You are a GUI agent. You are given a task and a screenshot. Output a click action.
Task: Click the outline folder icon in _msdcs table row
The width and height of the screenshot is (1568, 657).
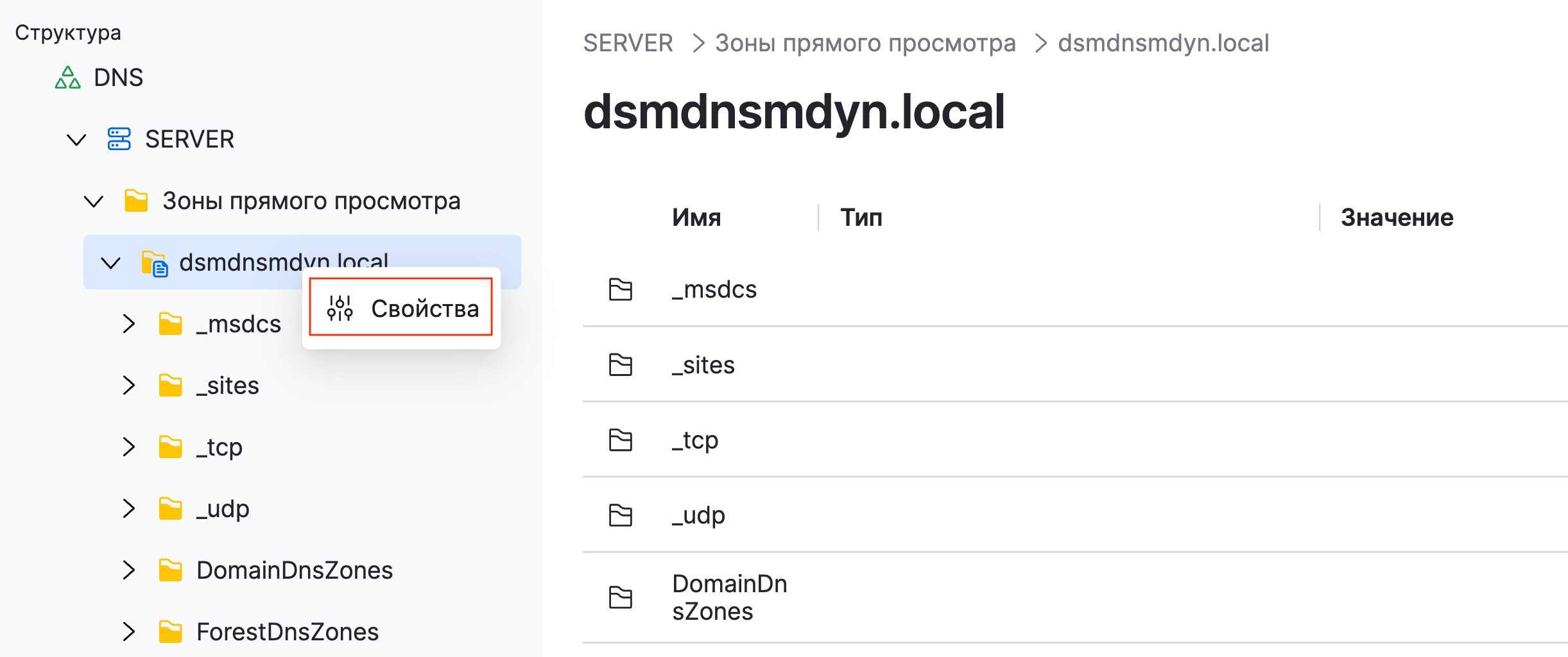(x=621, y=289)
